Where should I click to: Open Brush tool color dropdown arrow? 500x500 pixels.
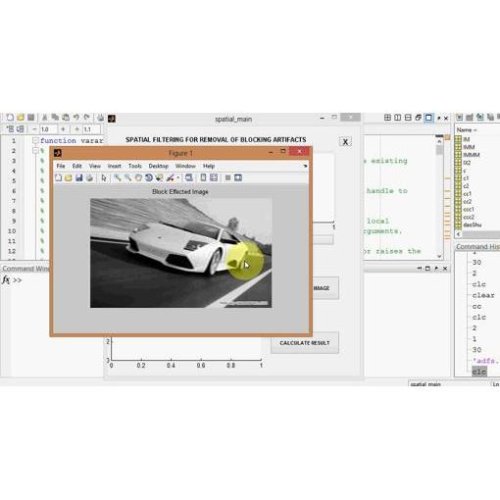pyautogui.click(x=178, y=178)
